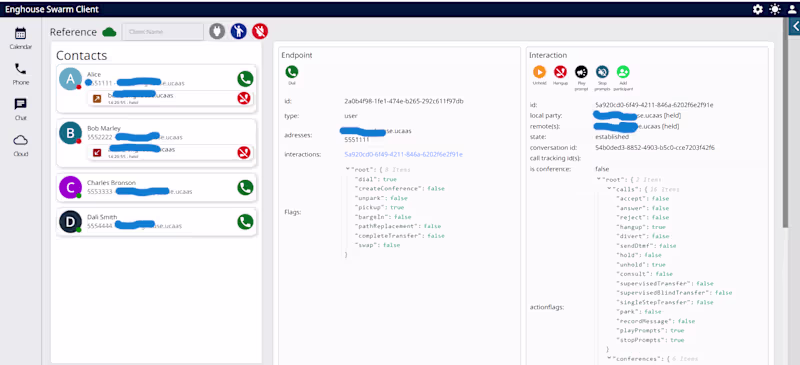Click the "createConference": false flag line
Image resolution: width=800 pixels, height=365 pixels.
tap(399, 188)
